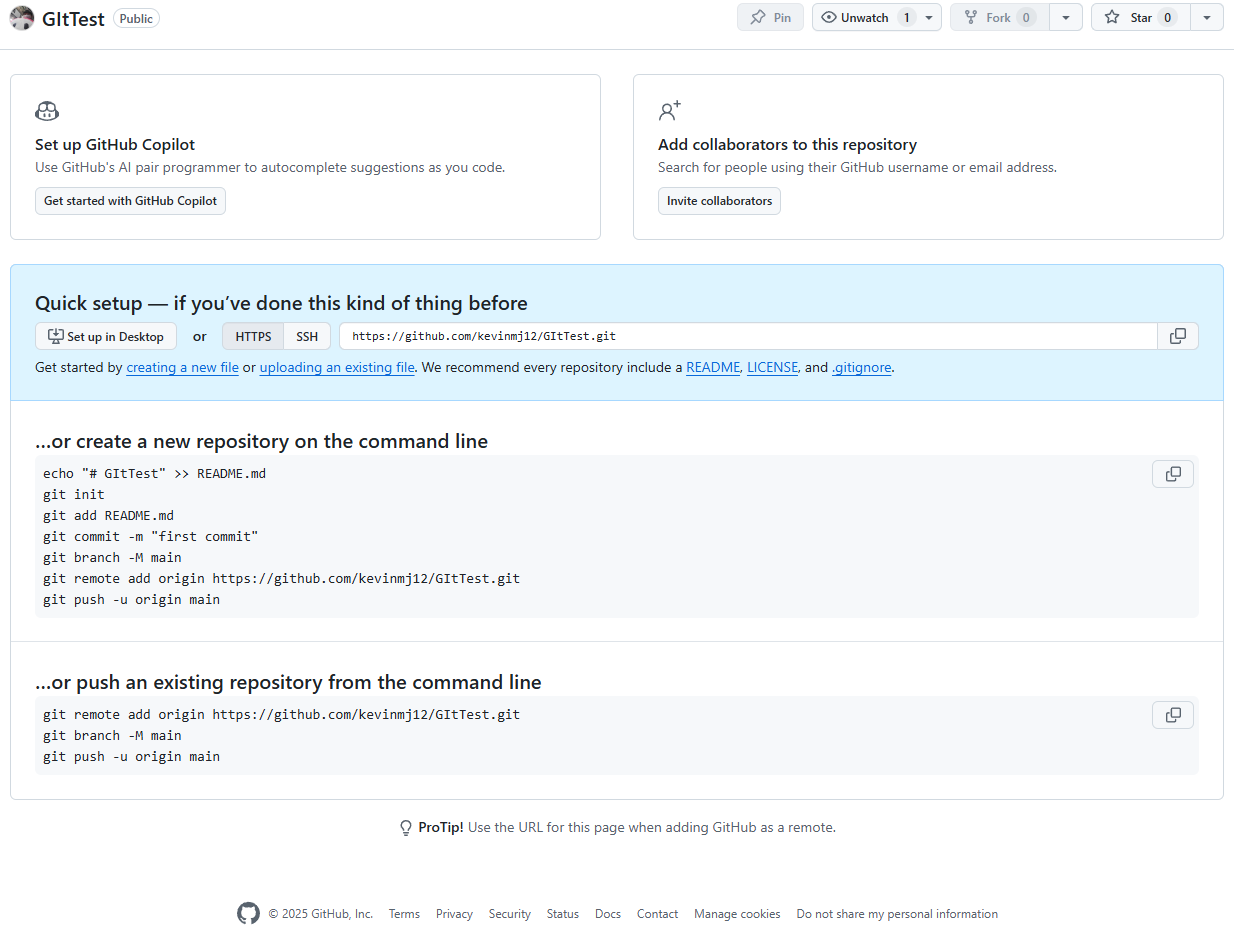Viewport: 1234px width, 941px height.
Task: Click the Public visibility badge
Action: (x=136, y=18)
